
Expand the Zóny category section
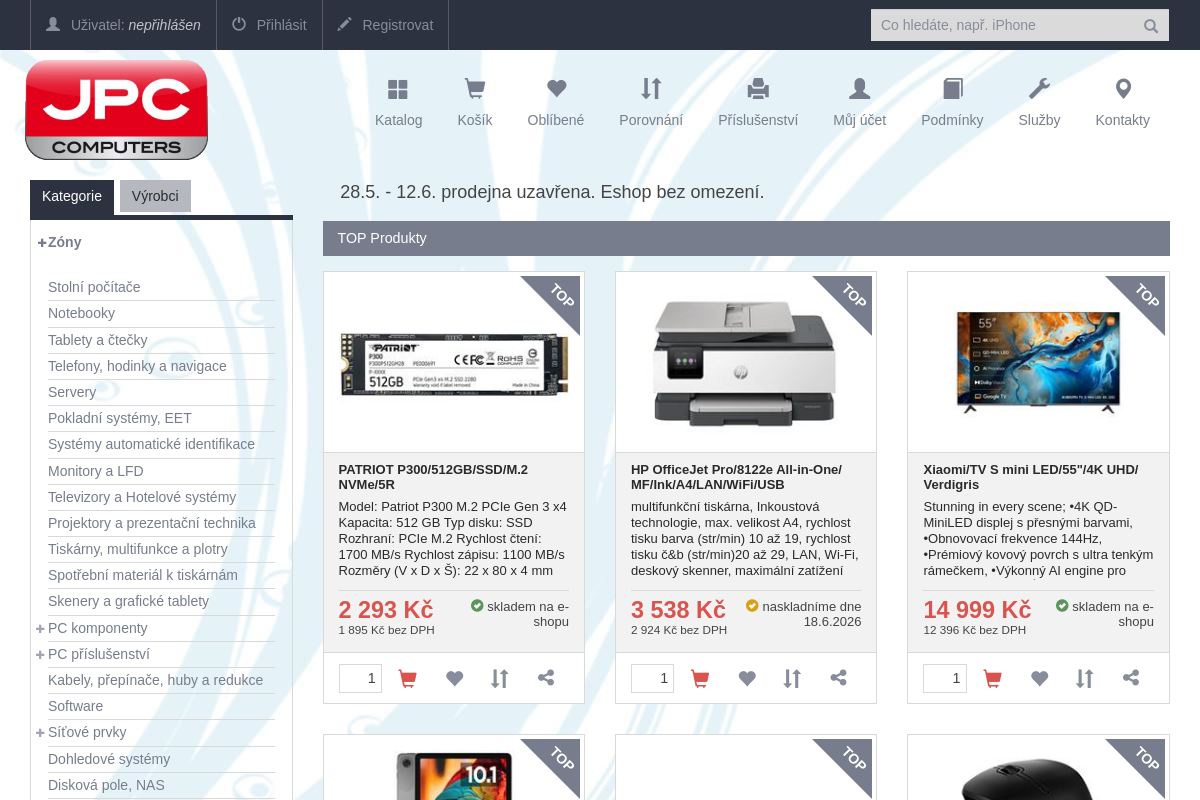coord(42,242)
